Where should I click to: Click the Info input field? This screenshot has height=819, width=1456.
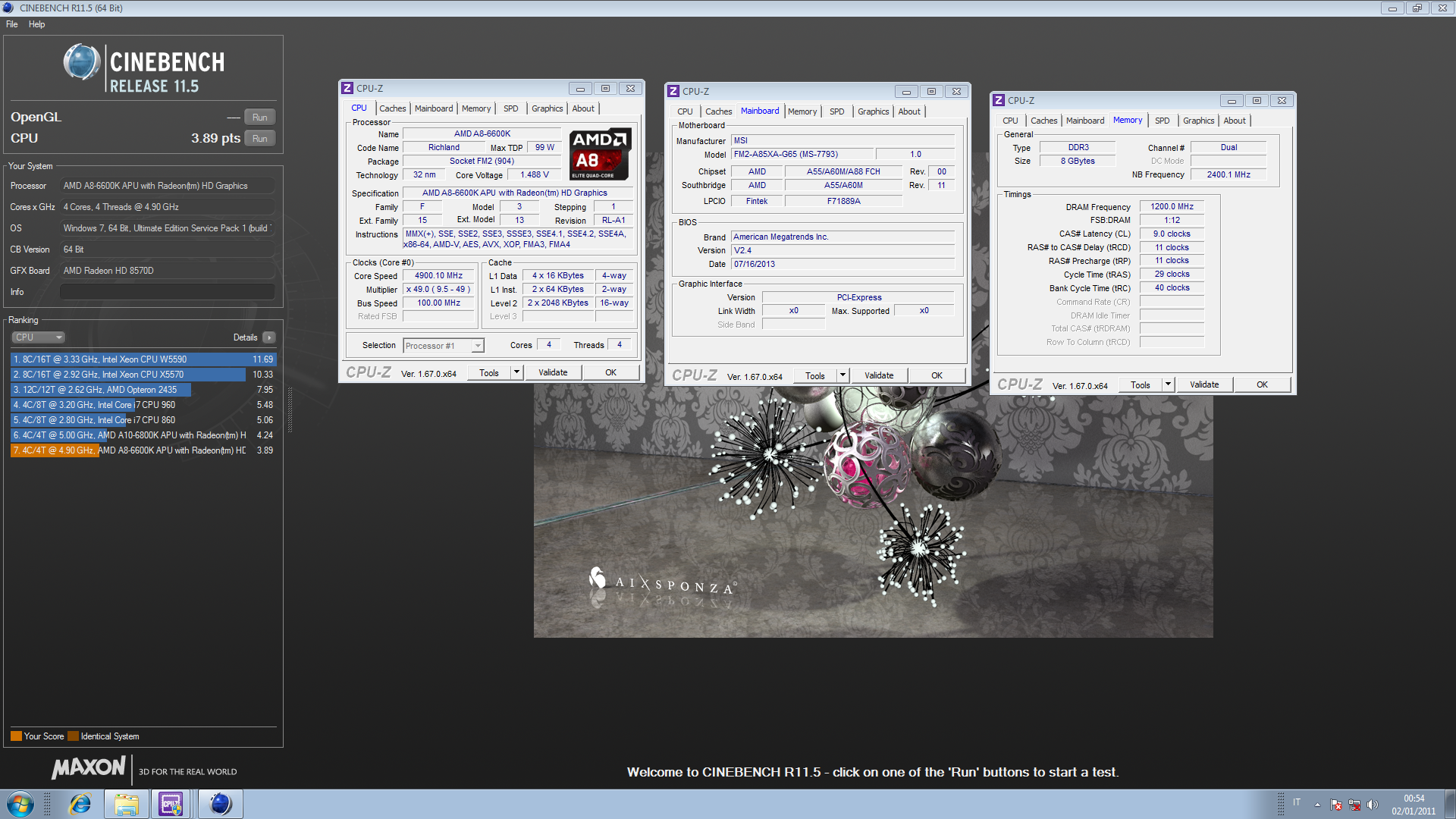[x=167, y=292]
